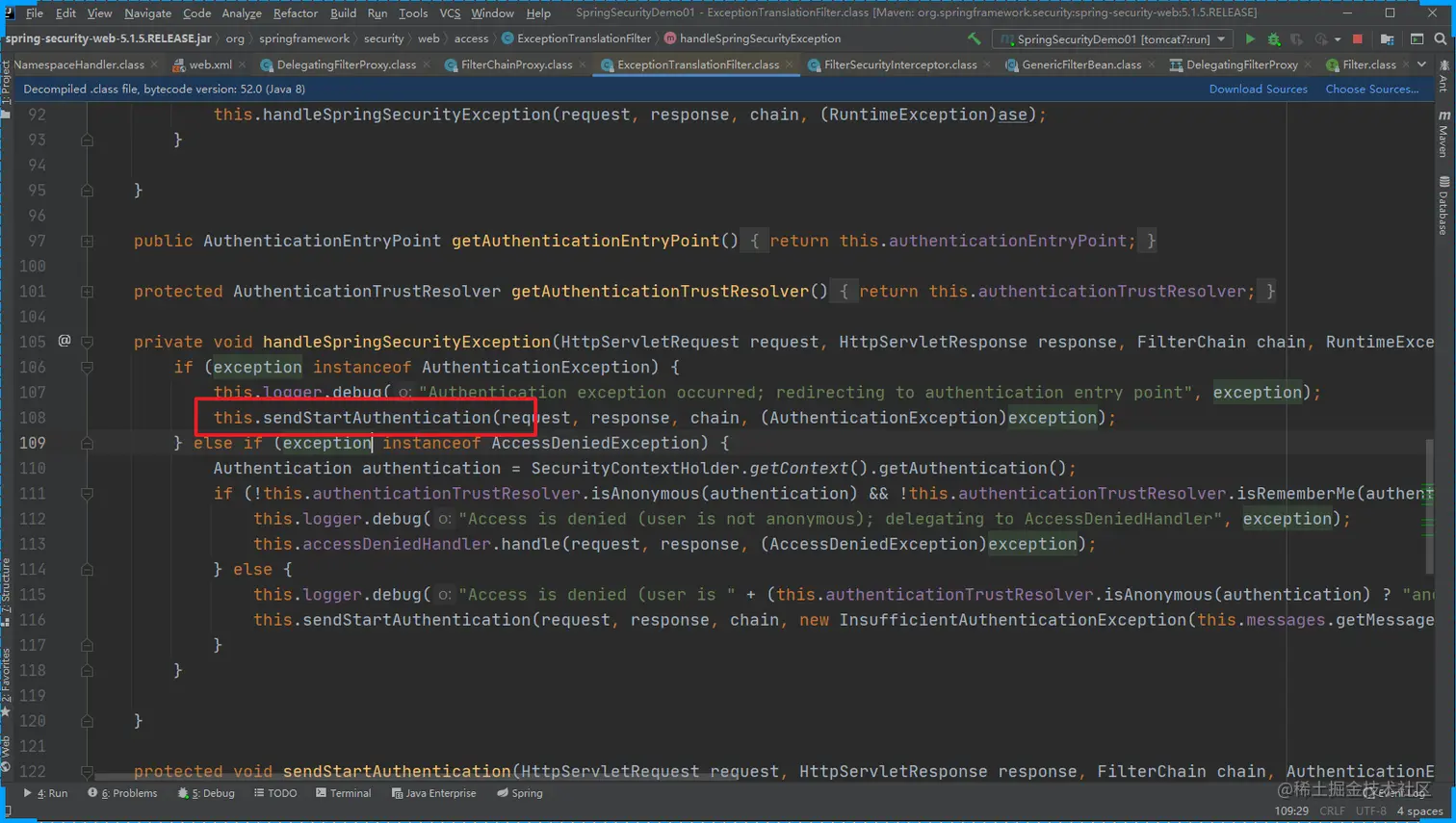Show hidden editor tabs chevron
Viewport: 1456px width, 823px height.
pos(1421,64)
